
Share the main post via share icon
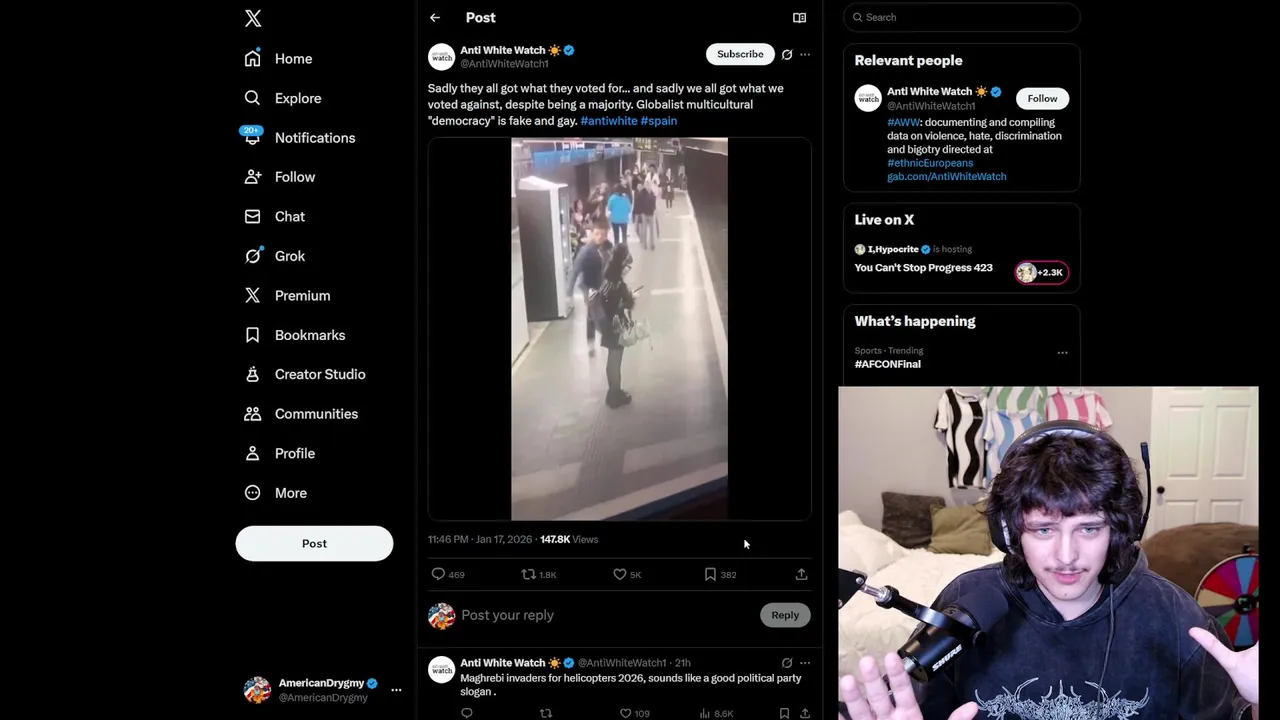[x=801, y=574]
